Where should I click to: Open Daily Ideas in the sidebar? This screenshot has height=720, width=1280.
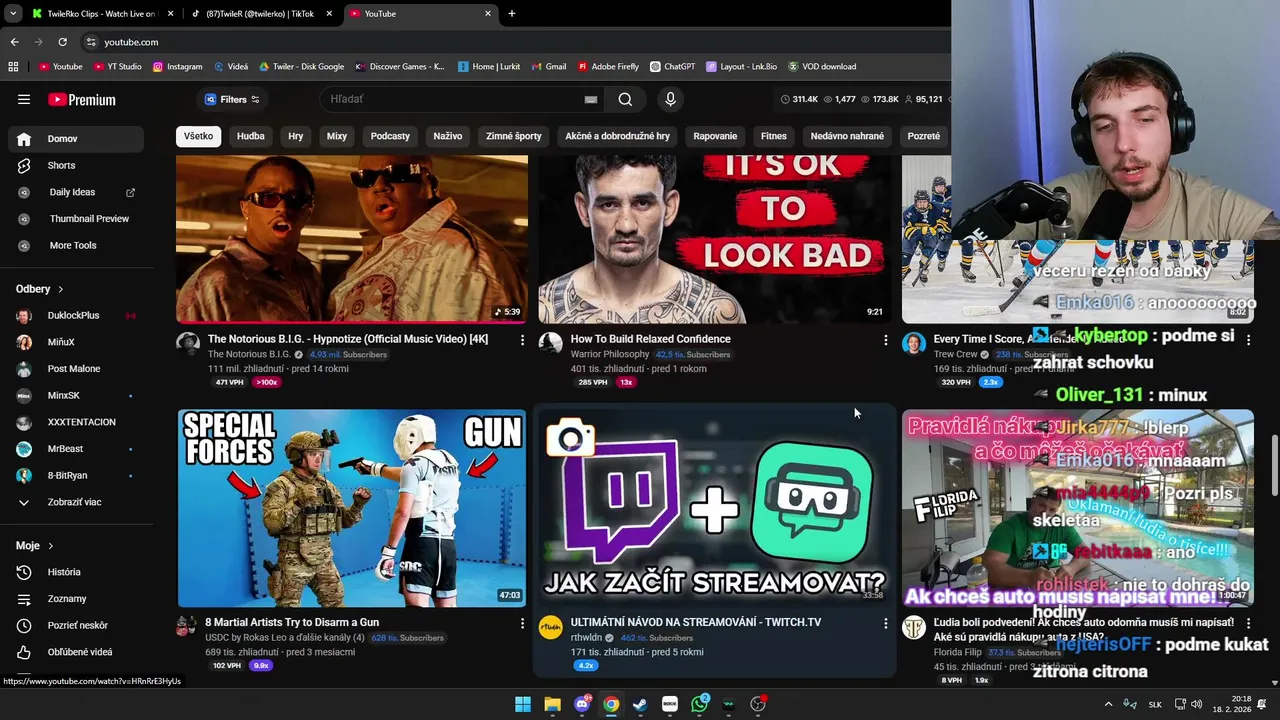(76, 192)
